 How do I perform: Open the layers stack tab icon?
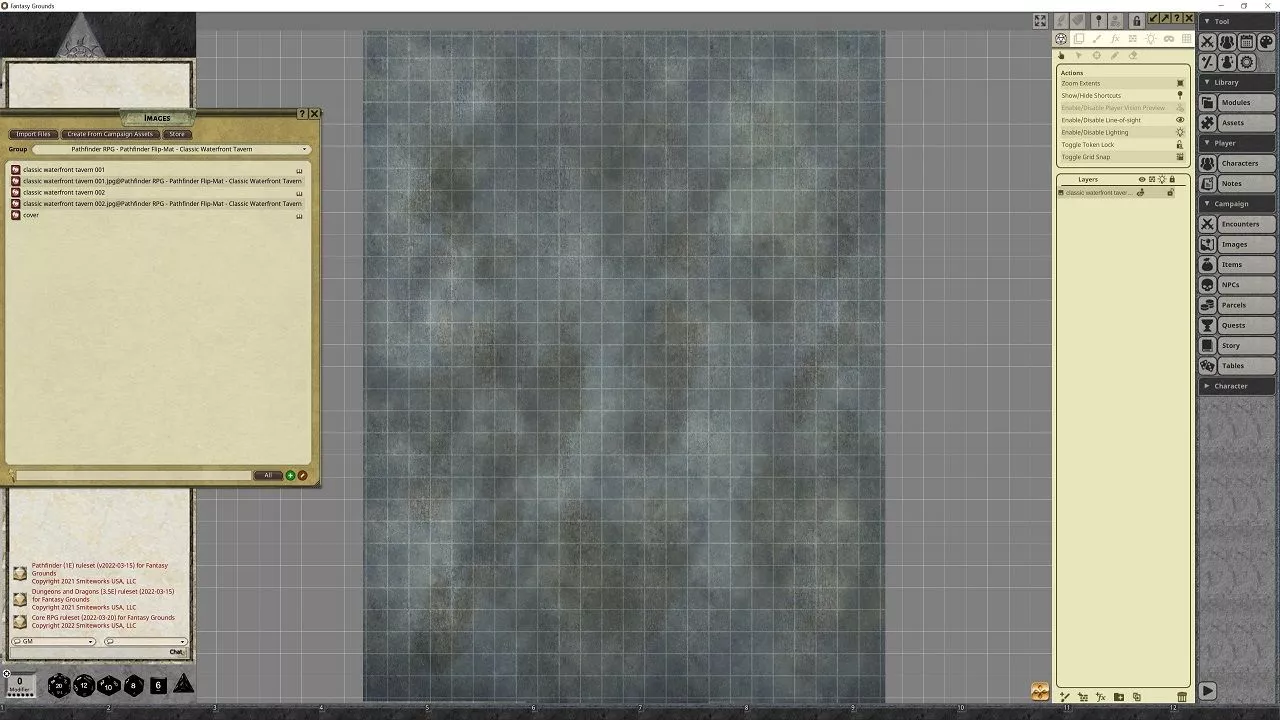click(1079, 39)
